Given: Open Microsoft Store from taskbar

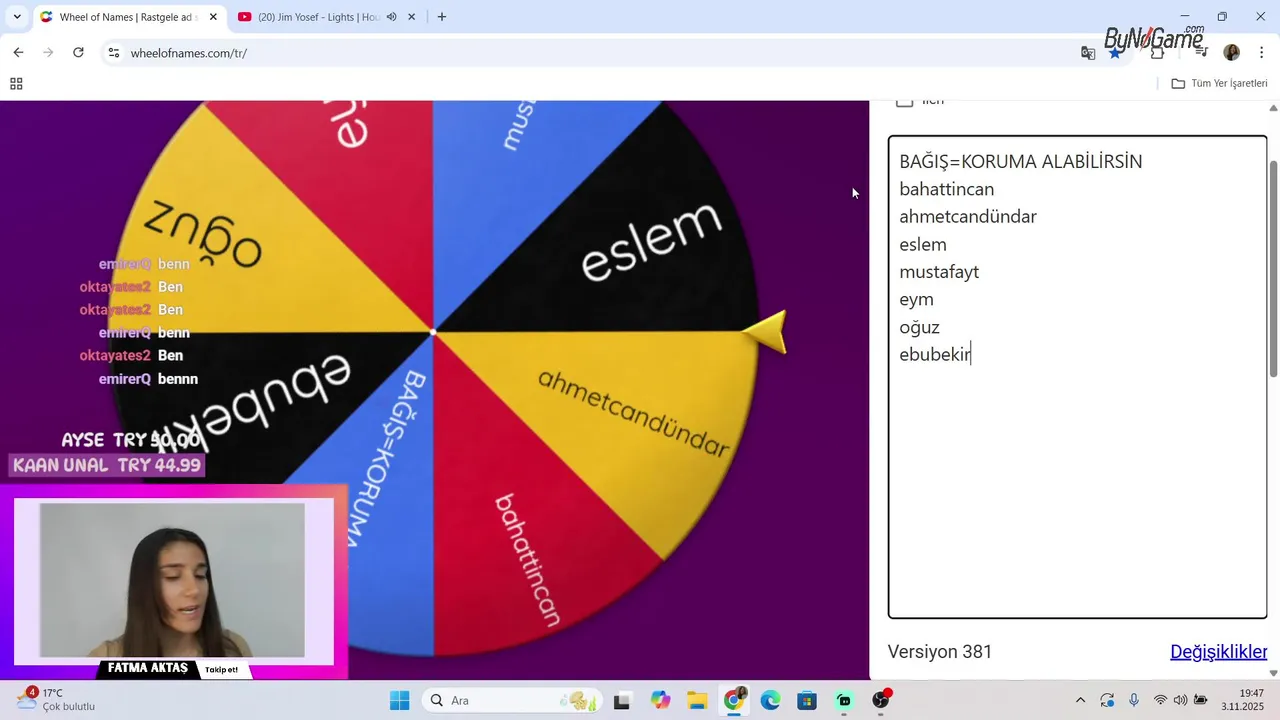Looking at the screenshot, I should pyautogui.click(x=807, y=700).
